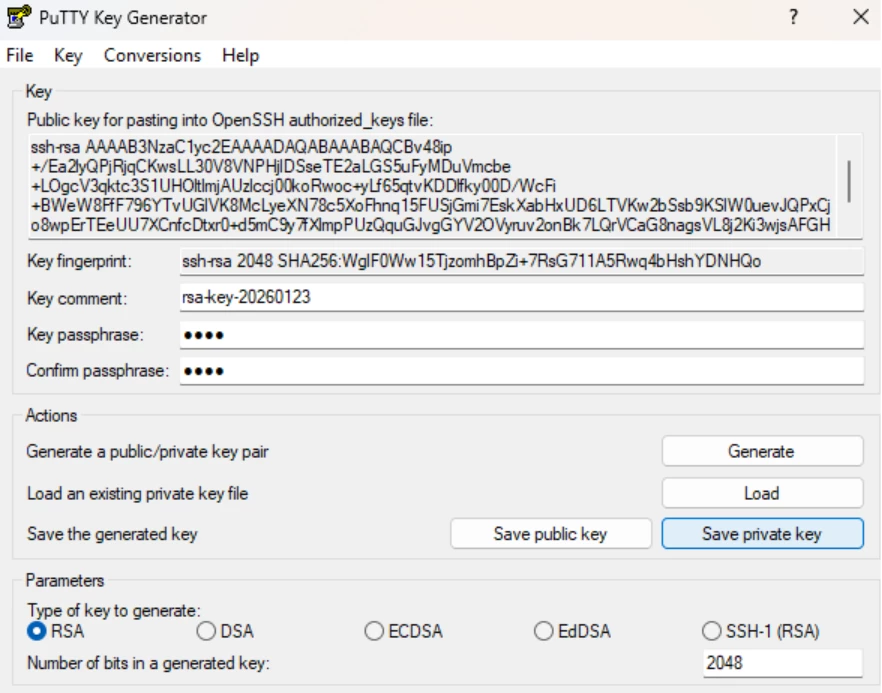Screen dimensions: 882x693
Task: Select the RSA key type
Action: tap(37, 631)
